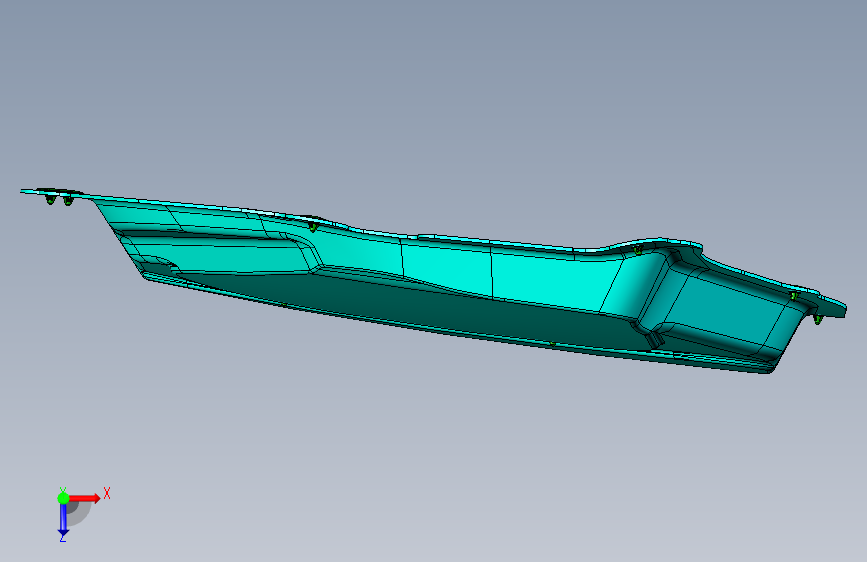Click the blue Z axis arrow of the triad
867x562 pixels.
click(x=63, y=519)
